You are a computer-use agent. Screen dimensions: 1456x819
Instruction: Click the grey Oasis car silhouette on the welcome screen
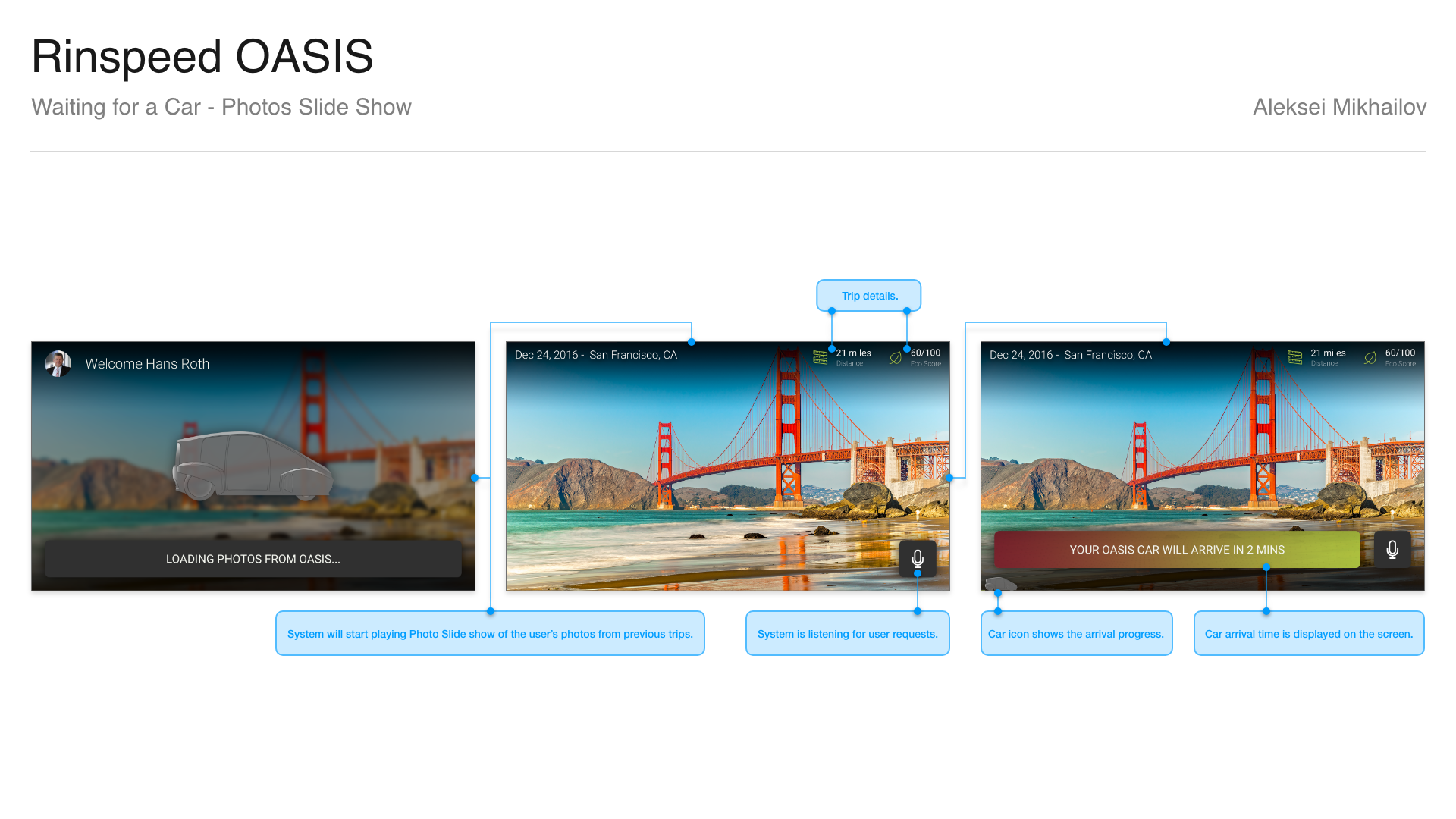click(252, 466)
